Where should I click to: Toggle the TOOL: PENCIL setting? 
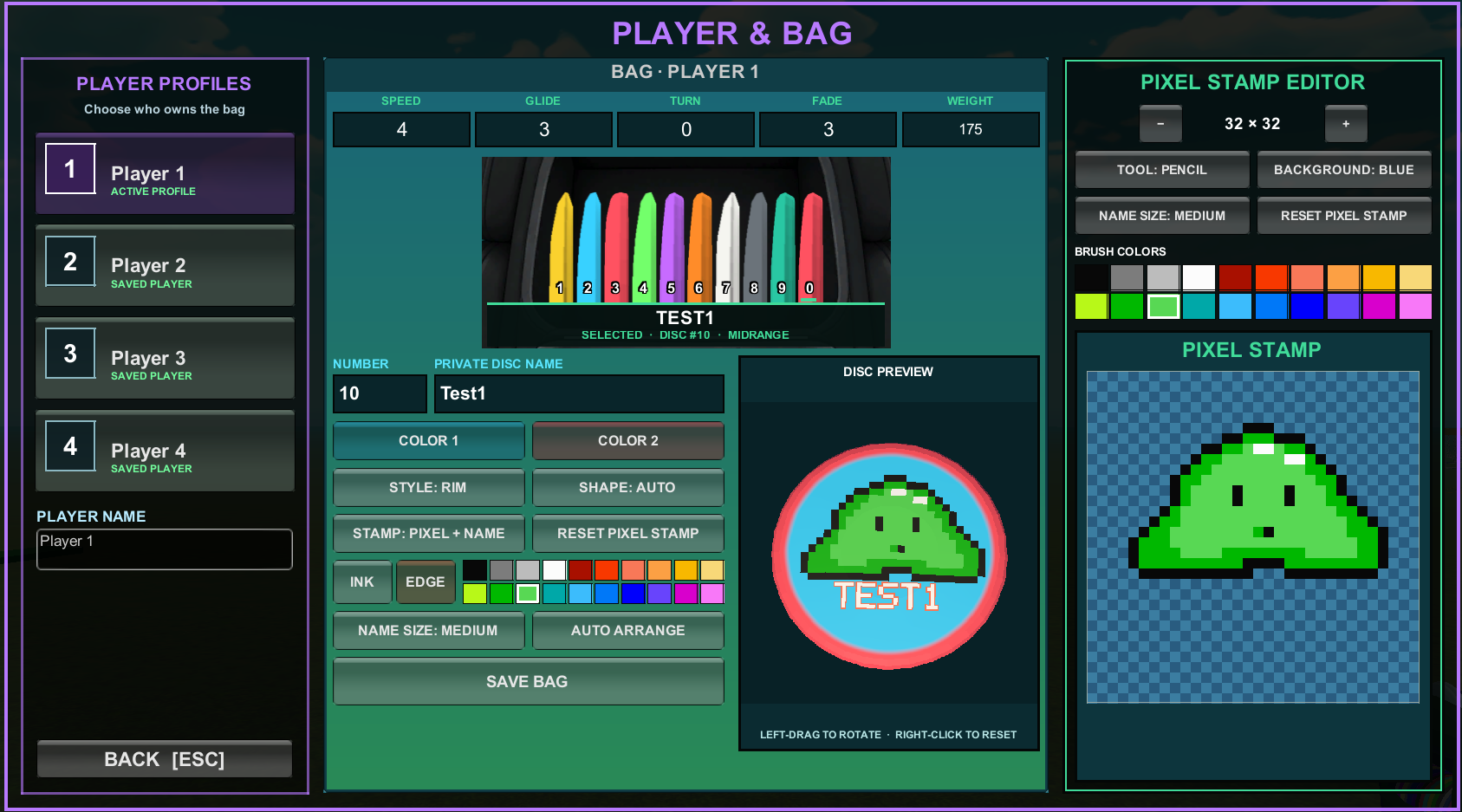pyautogui.click(x=1162, y=170)
